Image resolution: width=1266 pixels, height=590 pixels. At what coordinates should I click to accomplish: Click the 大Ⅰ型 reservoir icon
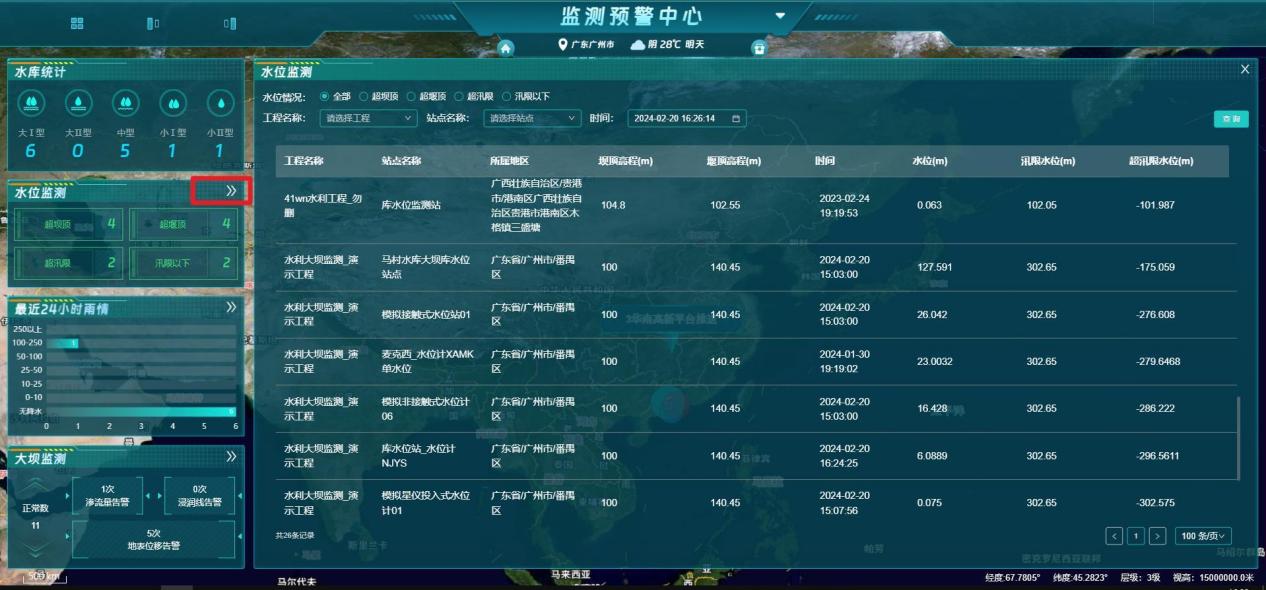click(30, 103)
